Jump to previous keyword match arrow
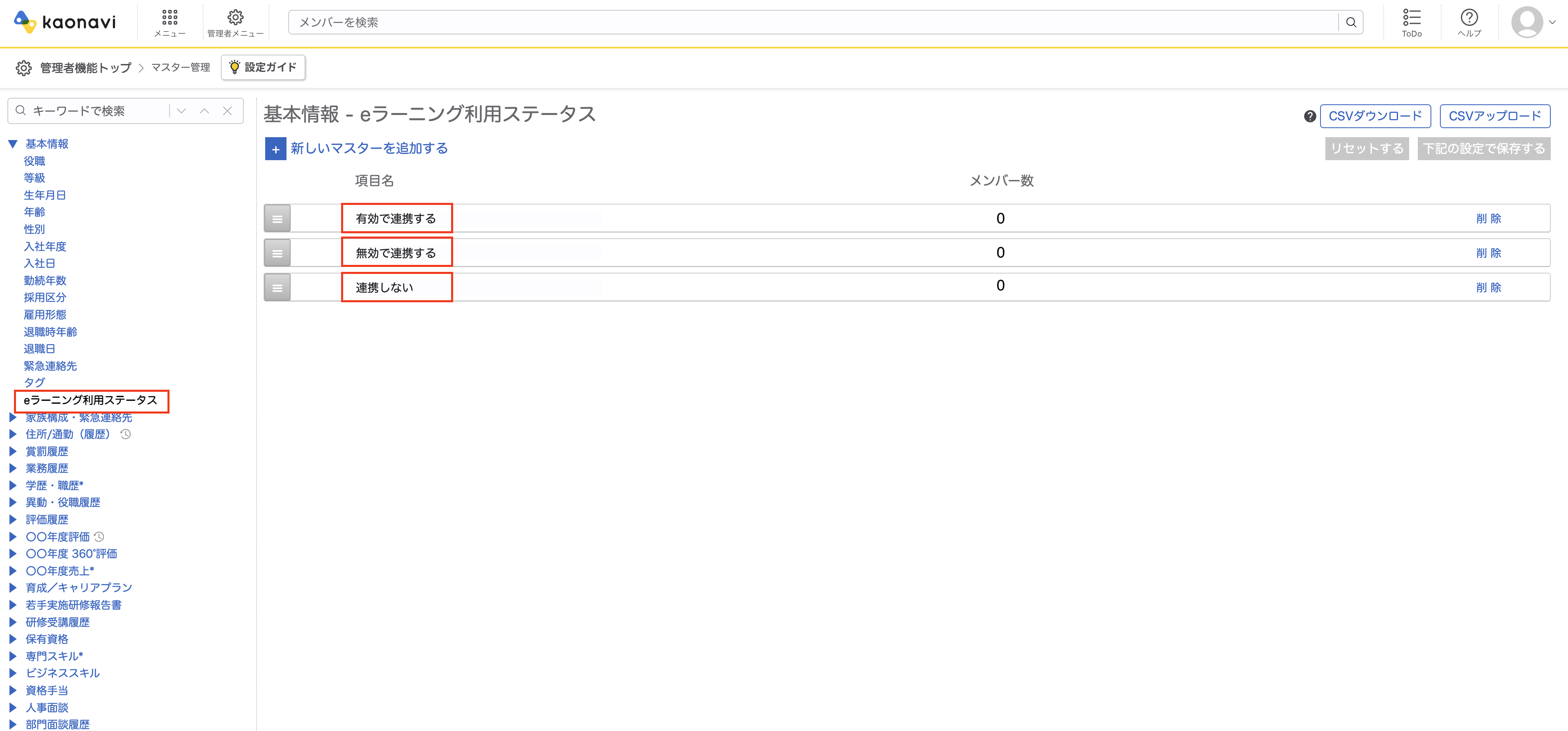 point(204,111)
